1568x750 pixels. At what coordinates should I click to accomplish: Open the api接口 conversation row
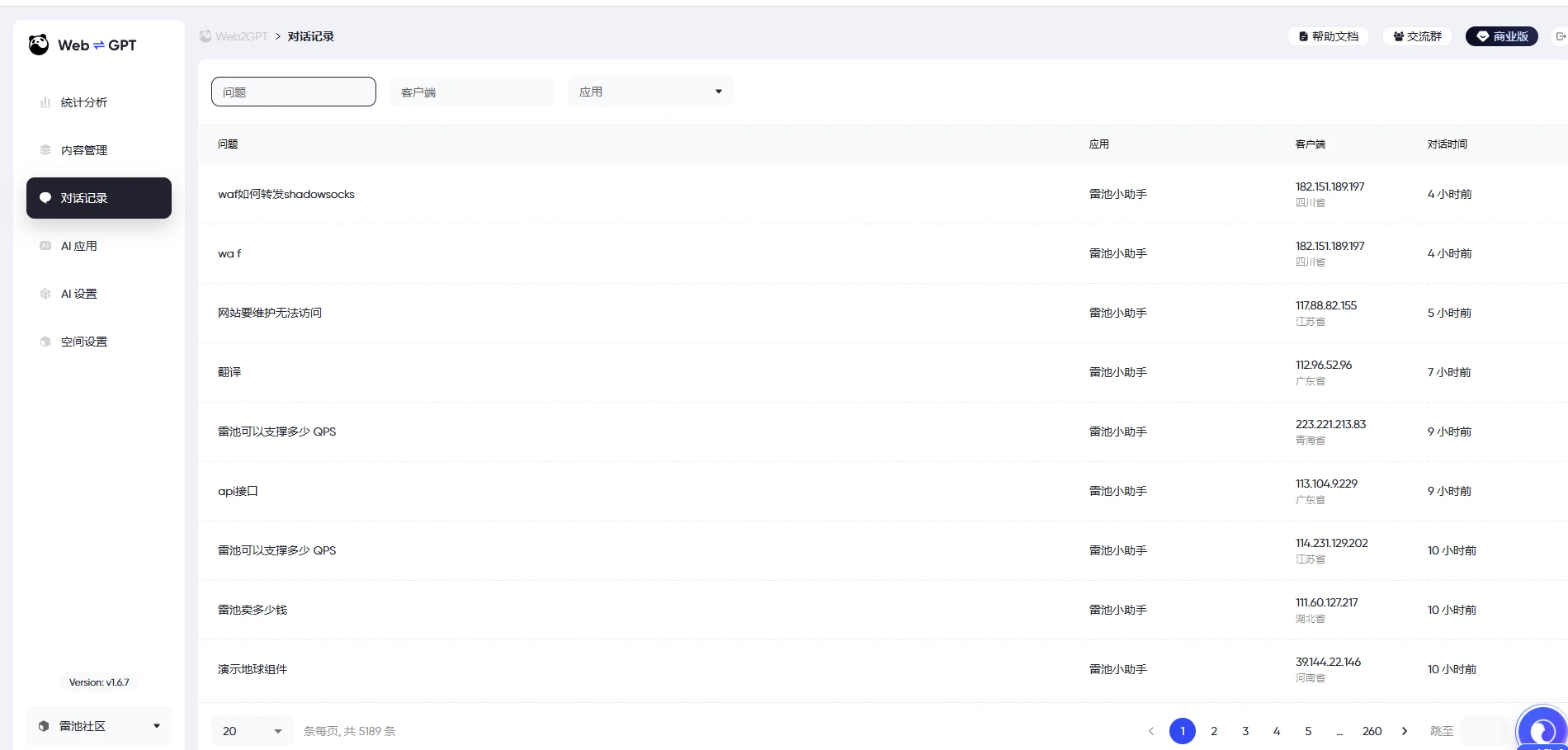point(883,492)
